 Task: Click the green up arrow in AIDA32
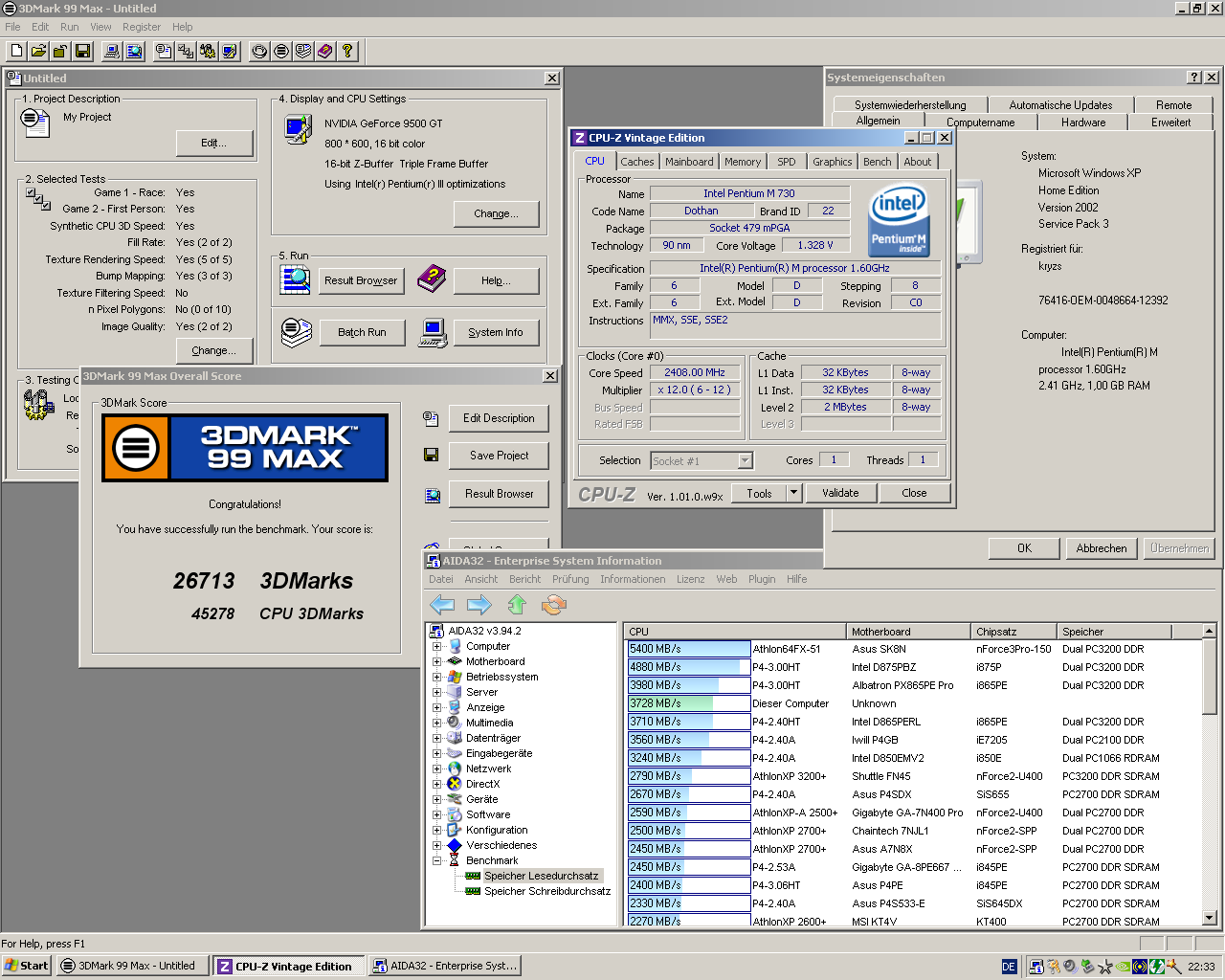[517, 604]
